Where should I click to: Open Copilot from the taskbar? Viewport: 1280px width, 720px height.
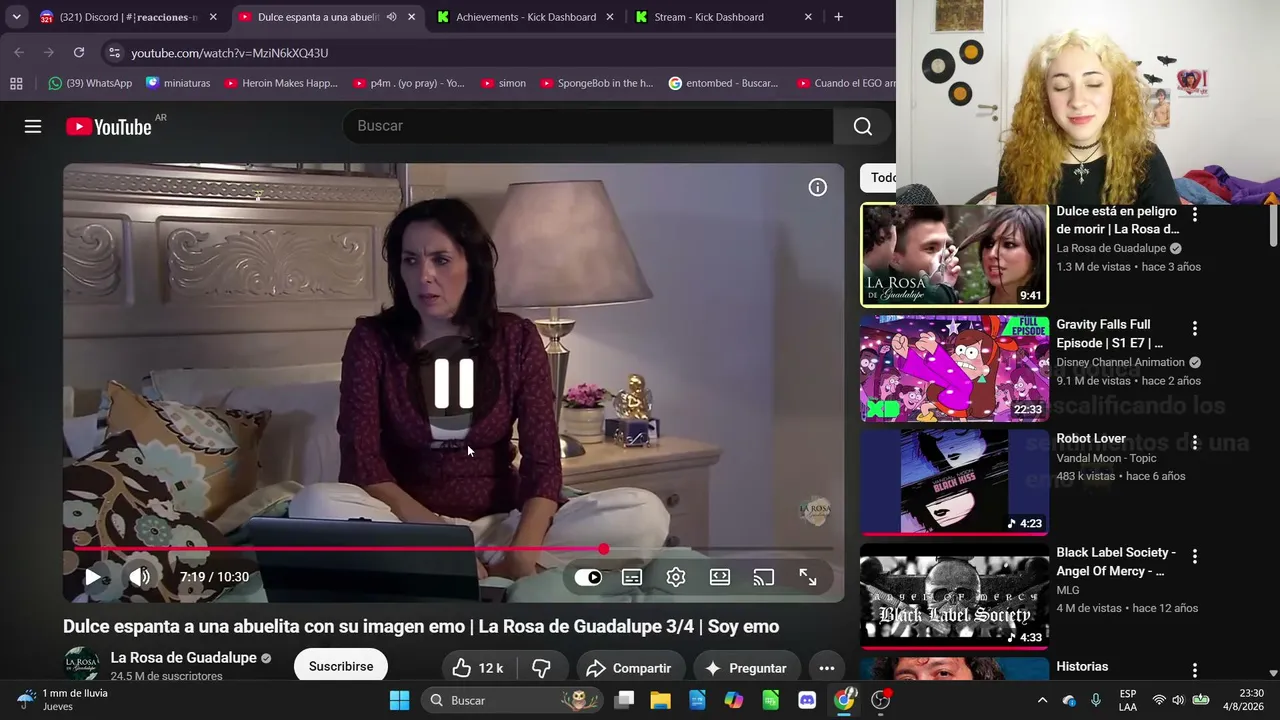tap(734, 700)
